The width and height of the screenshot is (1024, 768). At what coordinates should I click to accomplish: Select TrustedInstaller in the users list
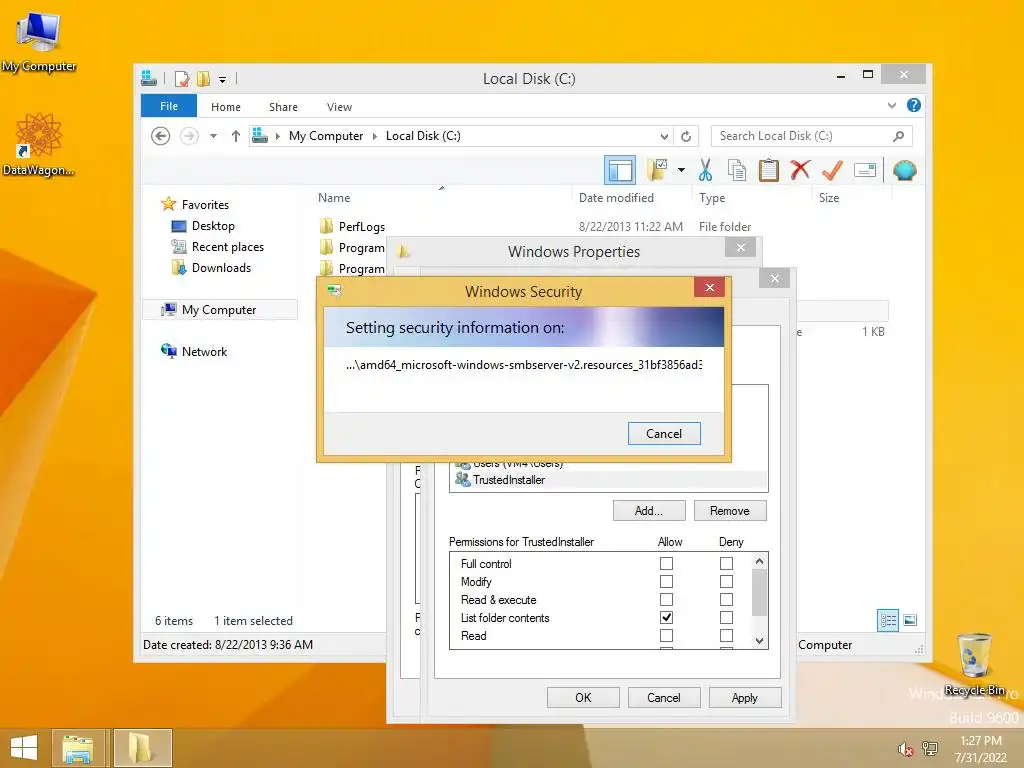pos(608,480)
